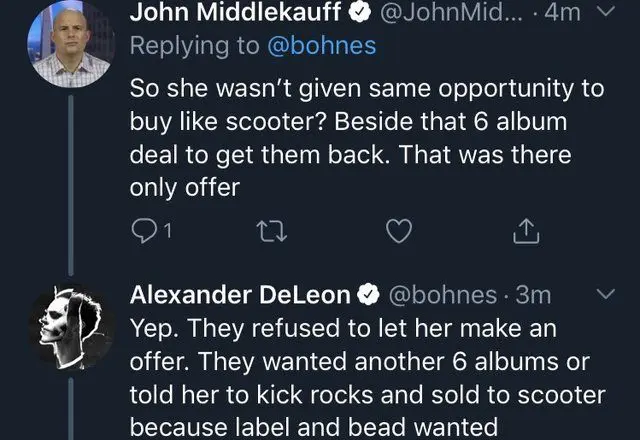Viewport: 640px width, 440px height.
Task: Click Alexander DeLeon's verified badge
Action: [x=368, y=295]
